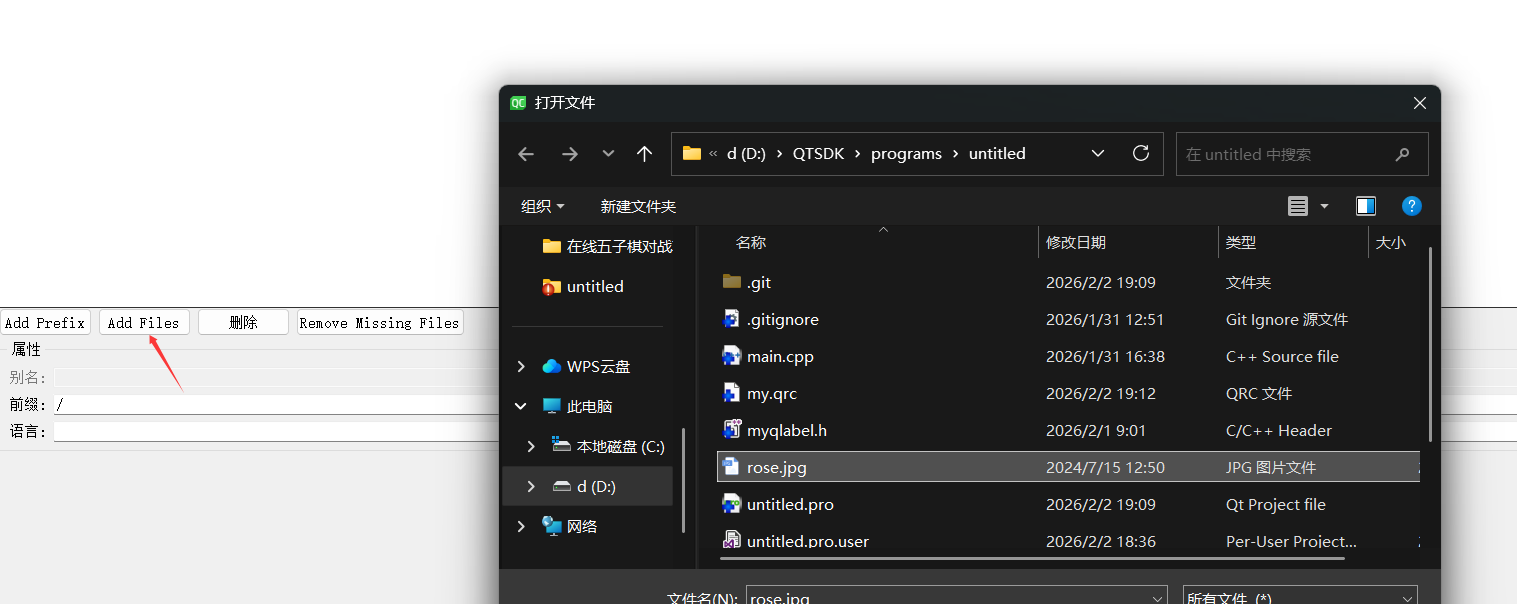Image resolution: width=1517 pixels, height=604 pixels.
Task: Select the .gitignore file icon
Action: (731, 319)
